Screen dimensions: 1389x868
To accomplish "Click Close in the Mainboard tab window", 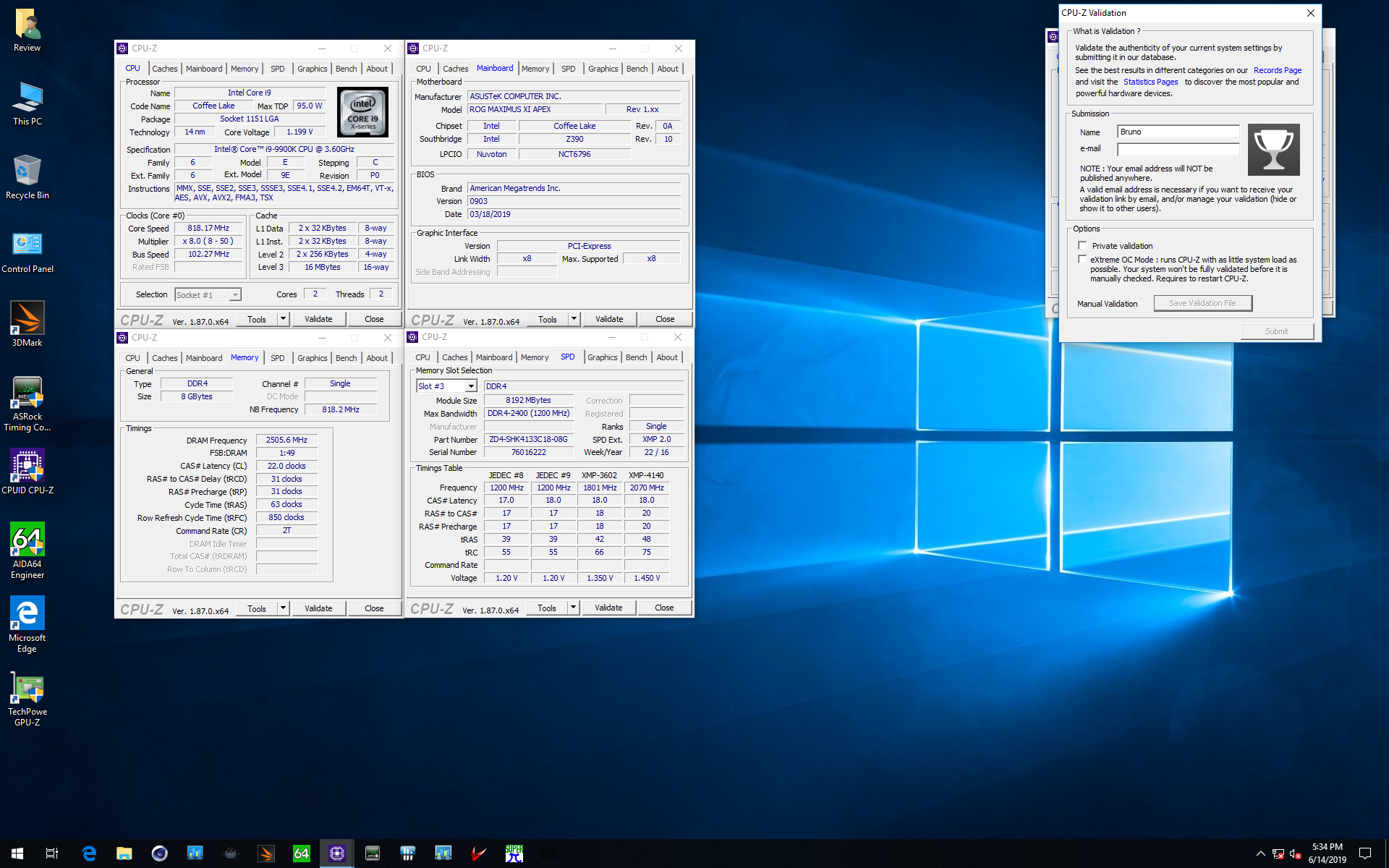I will point(665,319).
